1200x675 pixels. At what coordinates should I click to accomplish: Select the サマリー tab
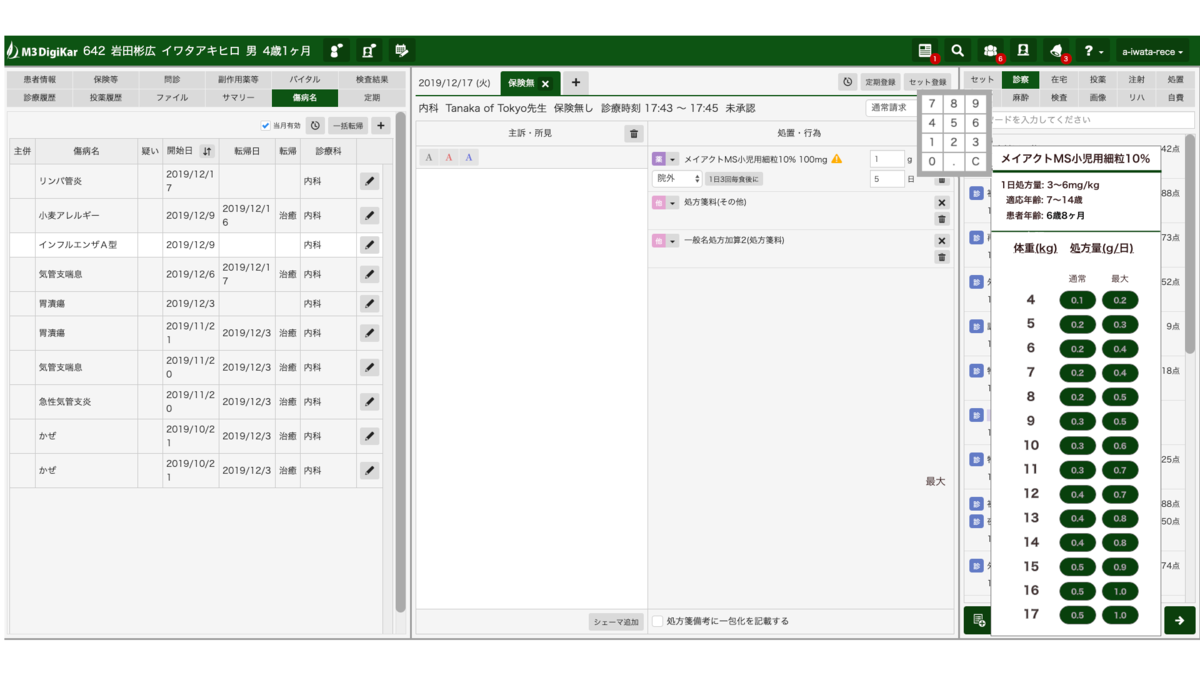point(238,98)
